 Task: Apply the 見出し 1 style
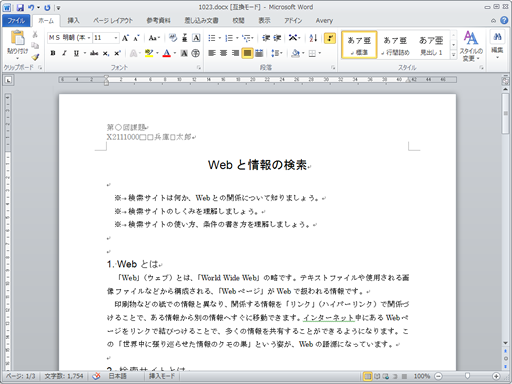click(431, 45)
